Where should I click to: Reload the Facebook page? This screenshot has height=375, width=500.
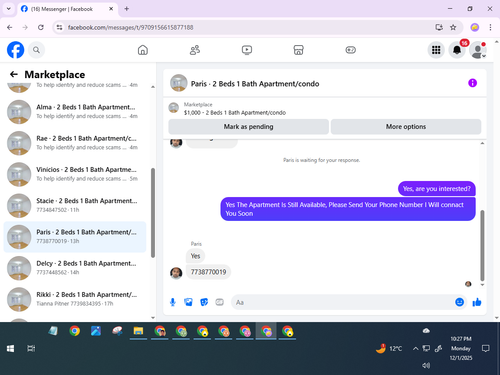pyautogui.click(x=41, y=27)
